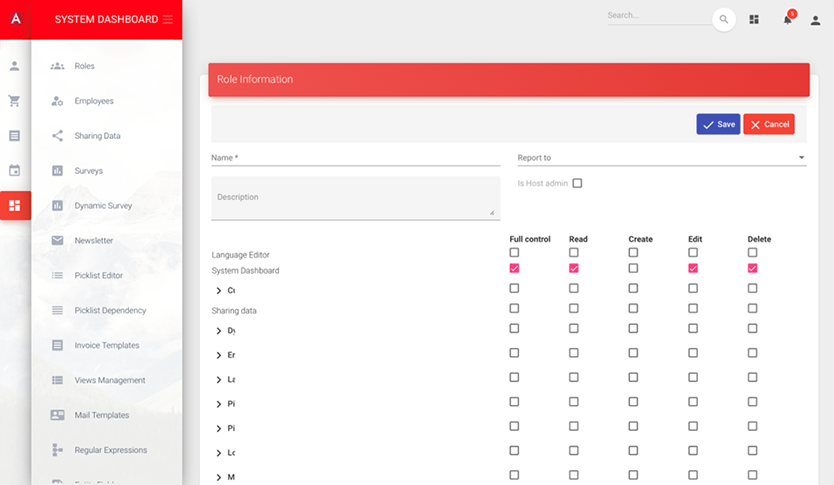Image resolution: width=834 pixels, height=485 pixels.
Task: Click the apps grid icon in header
Action: (754, 20)
